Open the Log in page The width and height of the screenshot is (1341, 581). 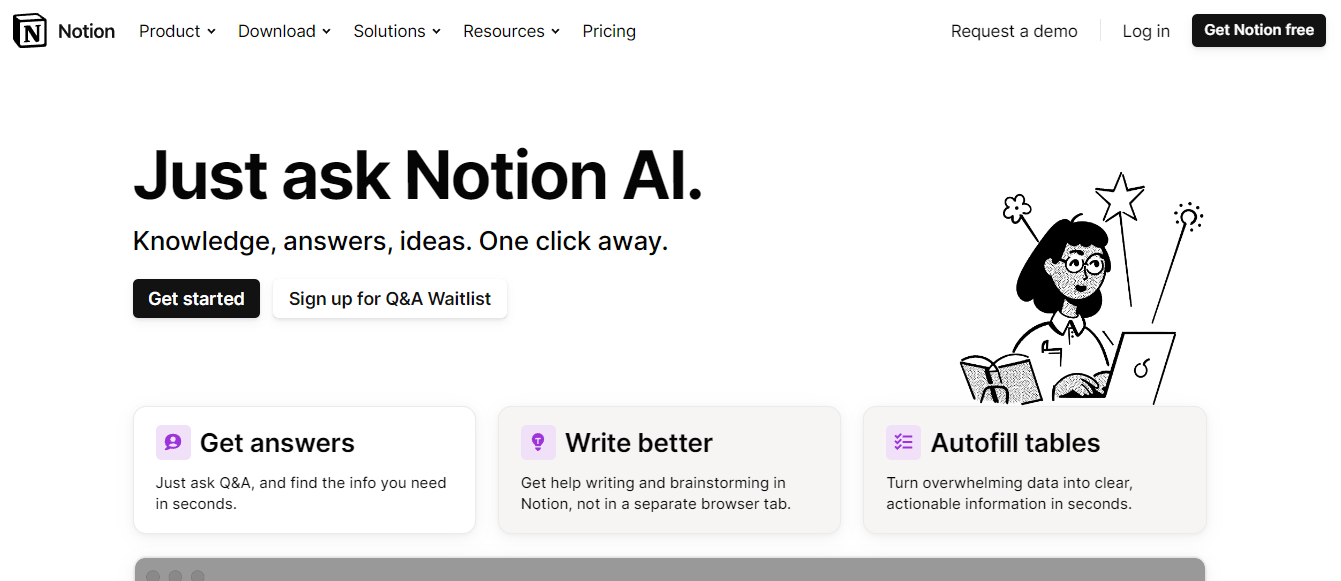[1146, 31]
